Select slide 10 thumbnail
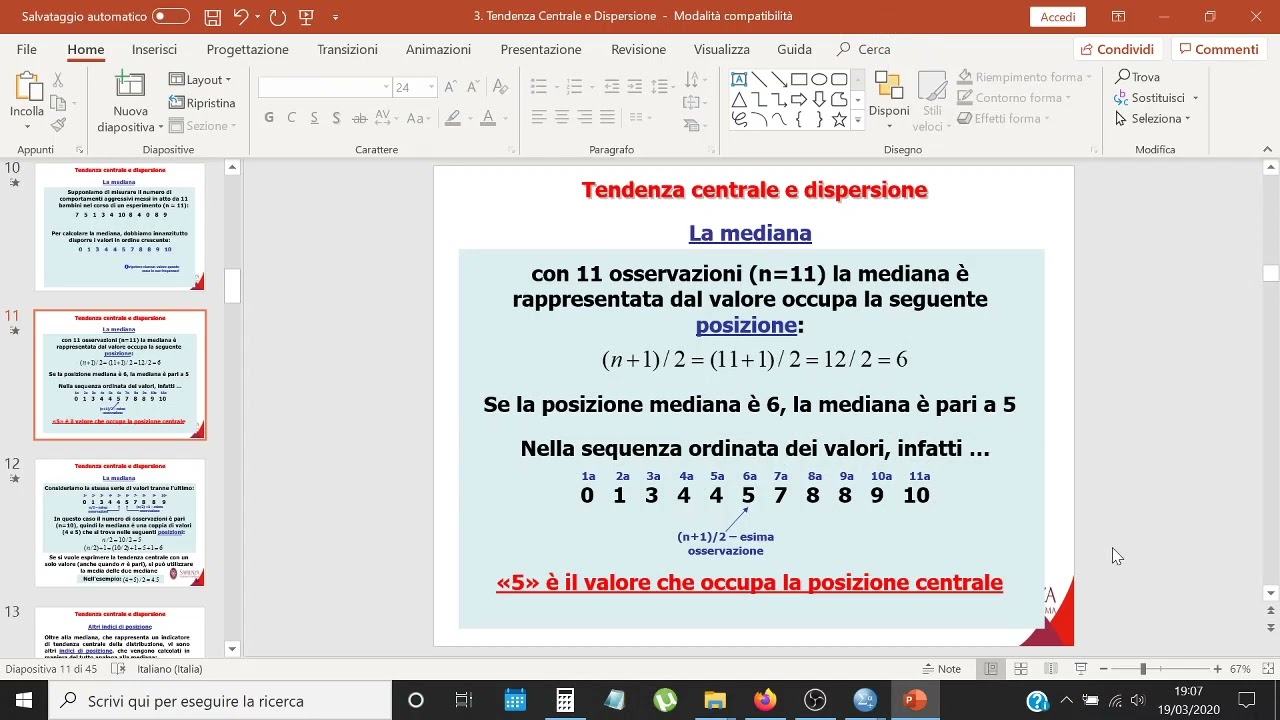This screenshot has width=1280, height=720. point(120,226)
